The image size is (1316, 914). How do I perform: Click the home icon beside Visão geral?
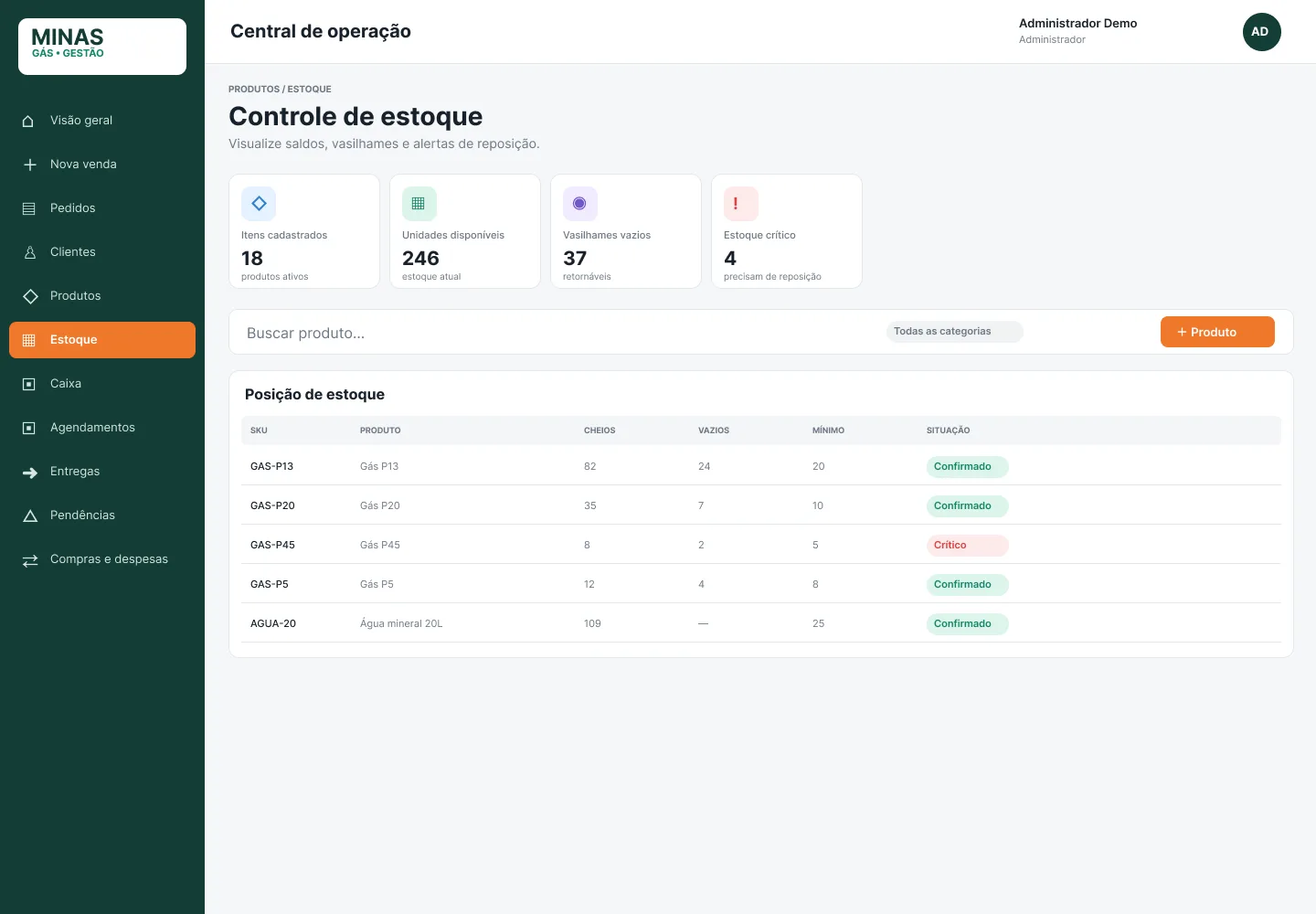point(29,121)
